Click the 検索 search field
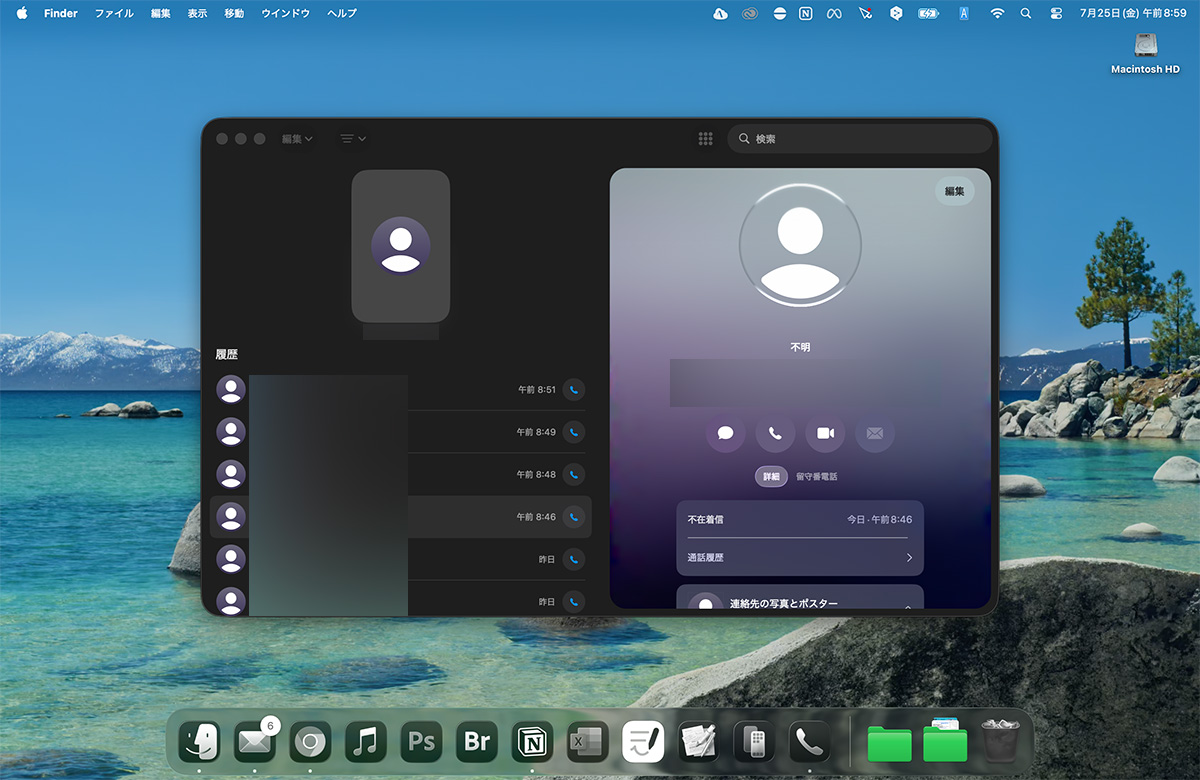 tap(860, 139)
